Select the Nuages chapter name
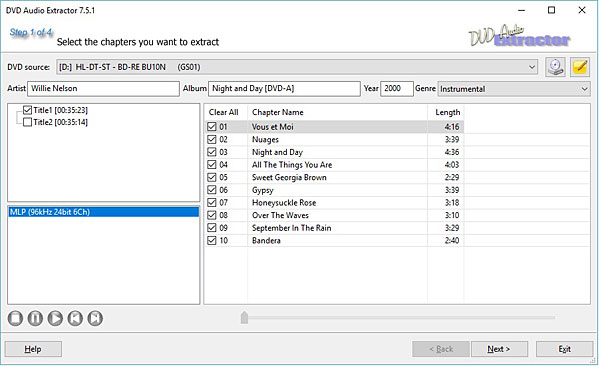 tap(265, 140)
